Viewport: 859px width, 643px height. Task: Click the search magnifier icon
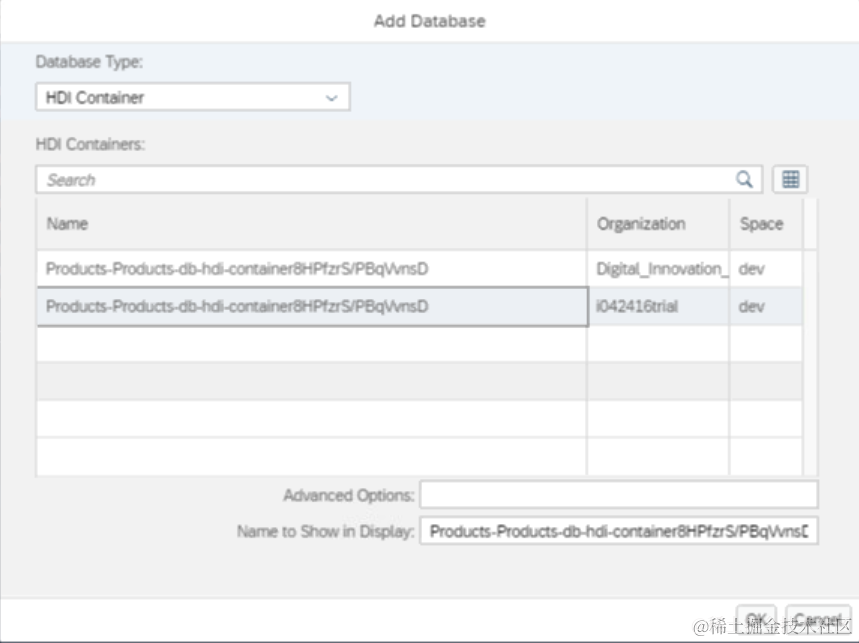(744, 180)
